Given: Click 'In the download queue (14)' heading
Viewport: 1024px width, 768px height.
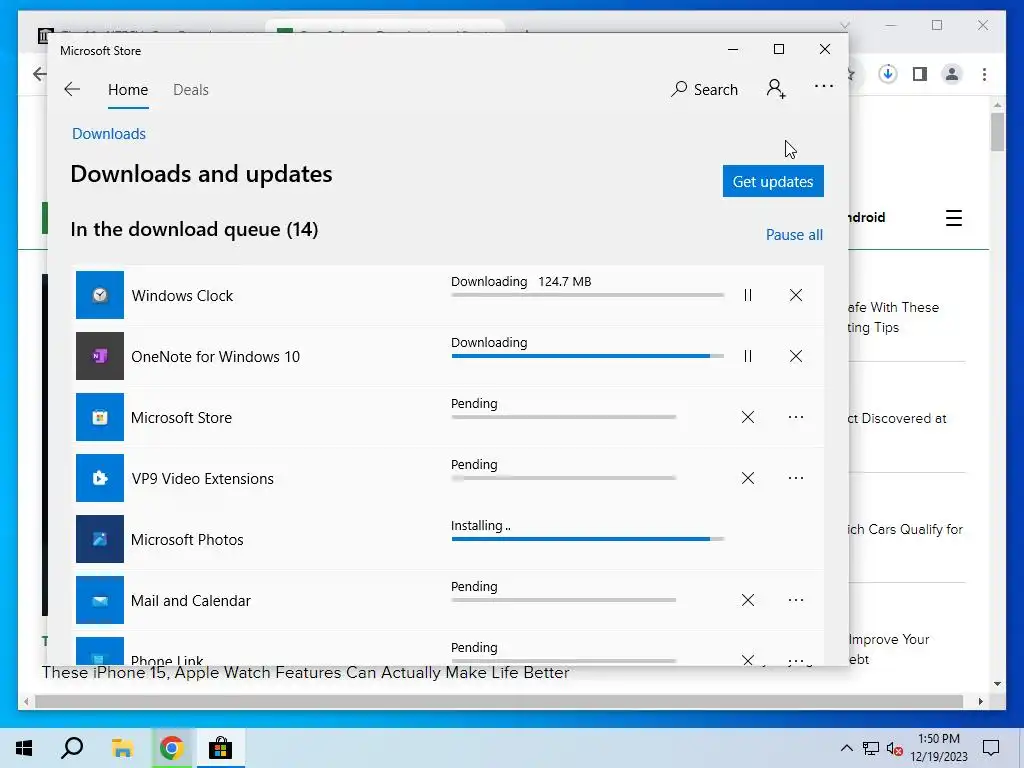Looking at the screenshot, I should (194, 229).
